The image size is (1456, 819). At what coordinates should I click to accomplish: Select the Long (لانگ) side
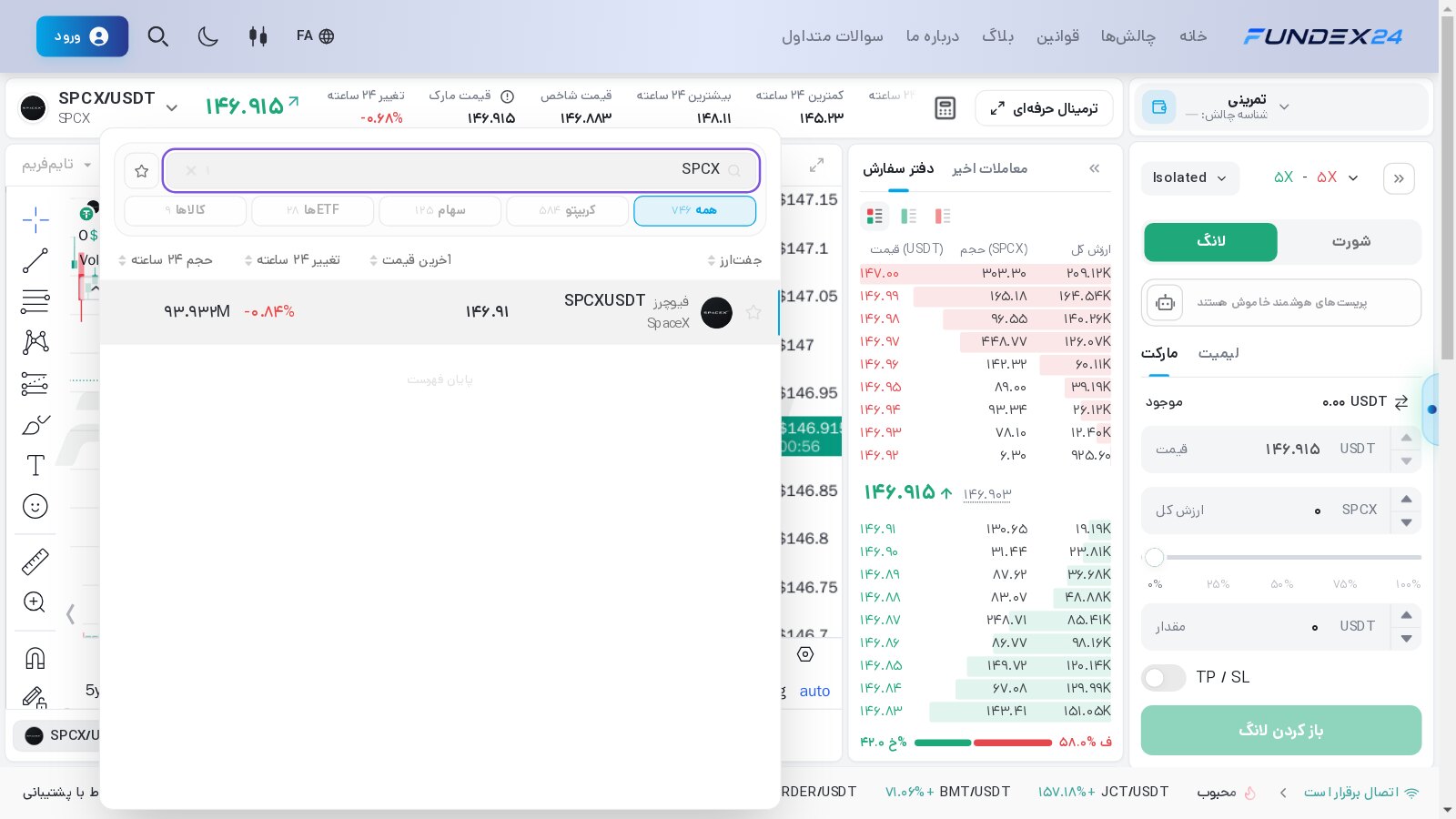1210,242
